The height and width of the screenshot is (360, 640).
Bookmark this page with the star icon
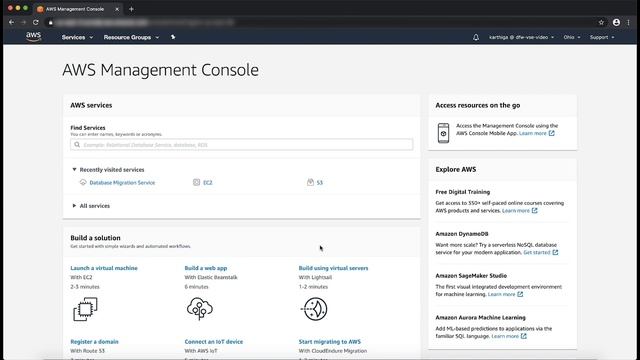tap(601, 22)
